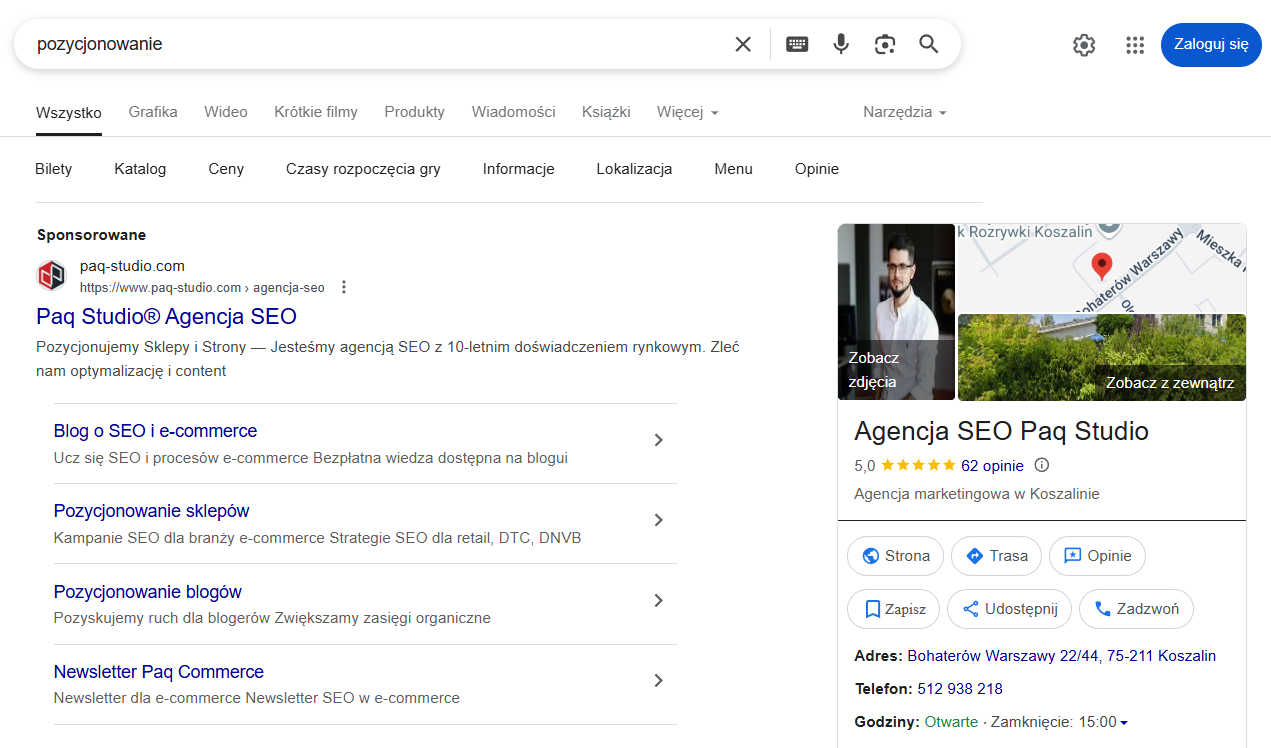The width and height of the screenshot is (1271, 748).
Task: Select the Informacje filter chip
Action: tap(519, 169)
